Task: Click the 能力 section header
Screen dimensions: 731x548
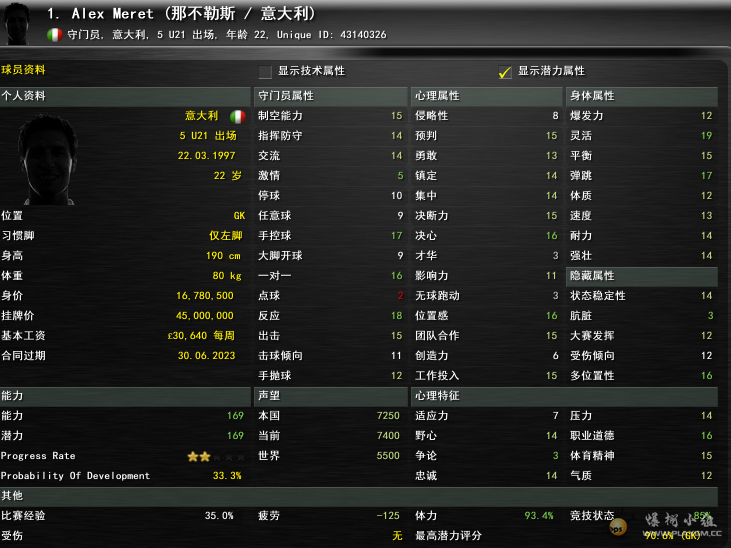Action: (x=125, y=396)
